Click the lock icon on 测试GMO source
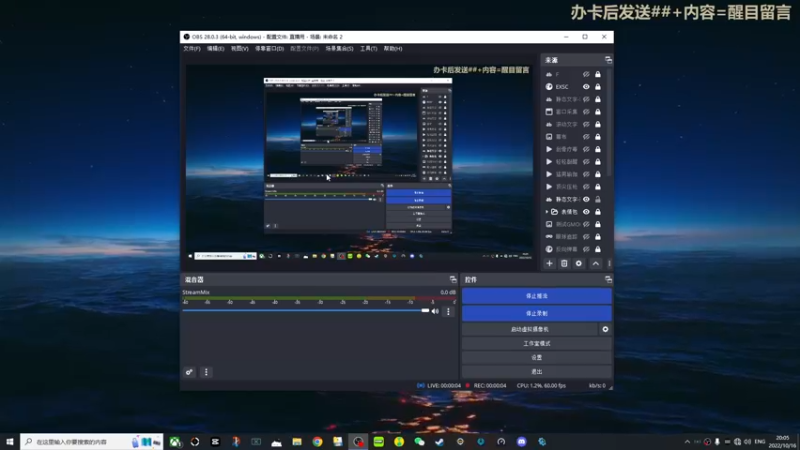 tap(597, 224)
